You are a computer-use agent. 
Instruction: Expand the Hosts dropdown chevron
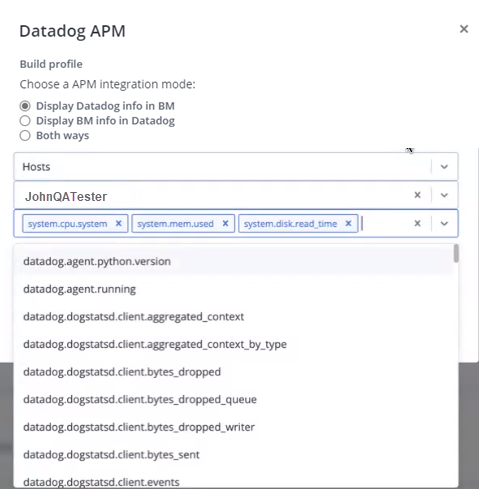pyautogui.click(x=444, y=167)
